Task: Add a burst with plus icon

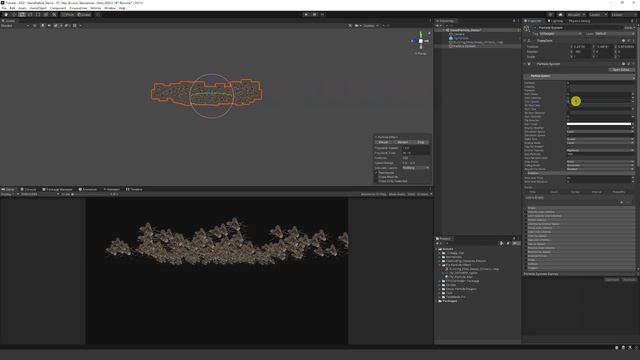Action: coord(622,202)
